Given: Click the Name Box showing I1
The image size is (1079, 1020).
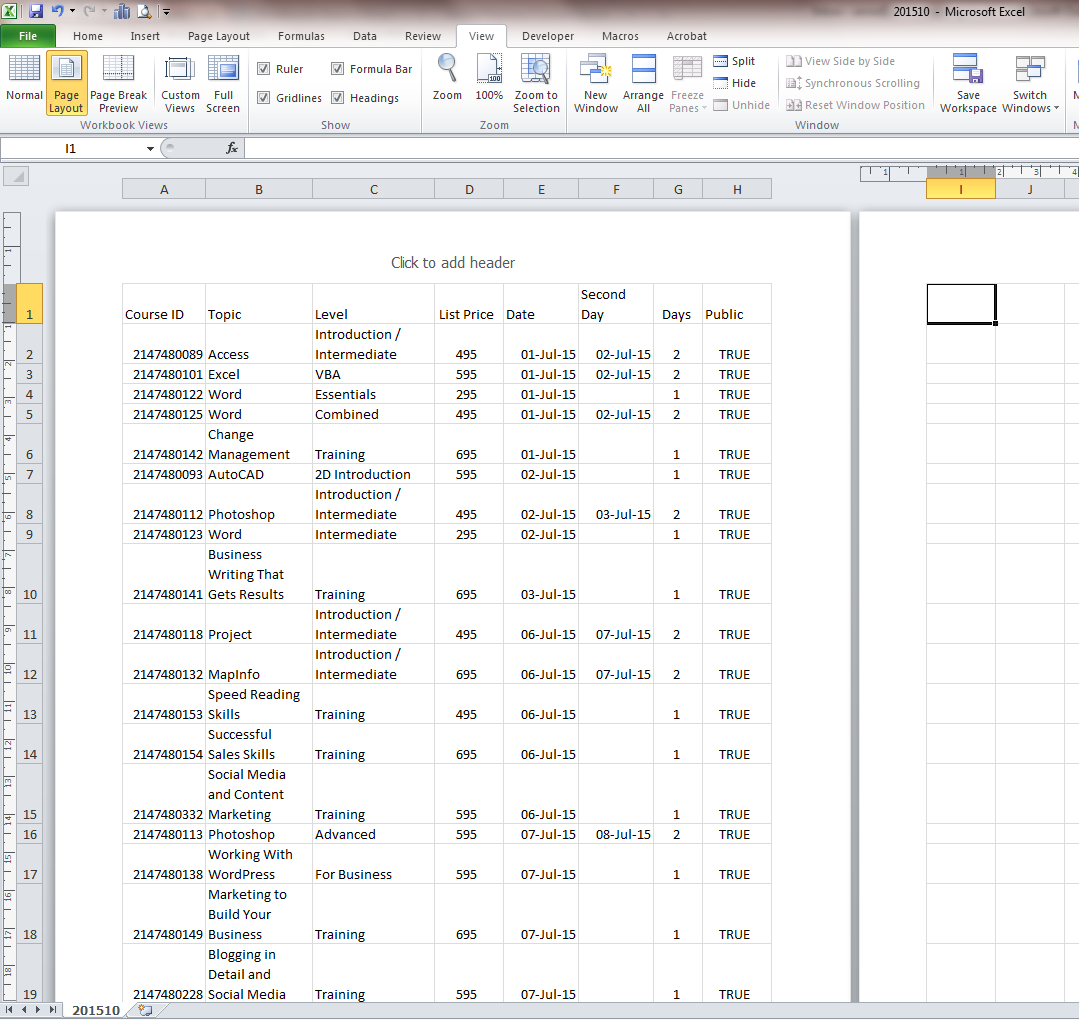Looking at the screenshot, I should 72,149.
